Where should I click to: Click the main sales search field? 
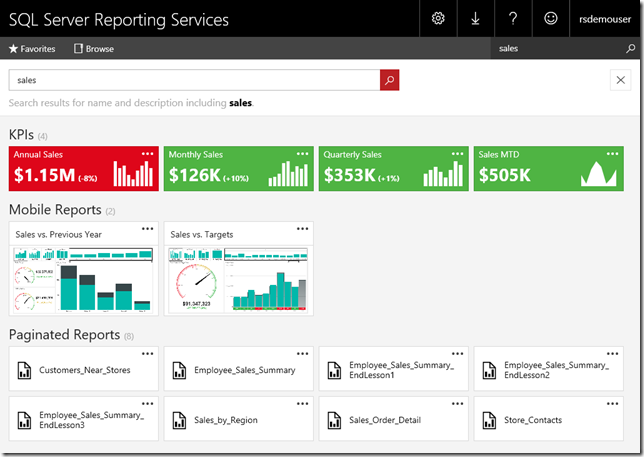[195, 80]
